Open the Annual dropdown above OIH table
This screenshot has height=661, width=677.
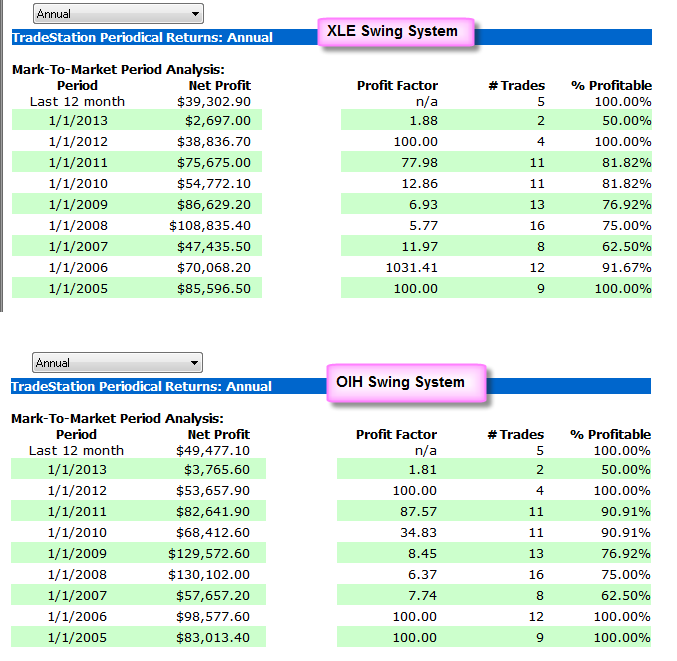(117, 363)
